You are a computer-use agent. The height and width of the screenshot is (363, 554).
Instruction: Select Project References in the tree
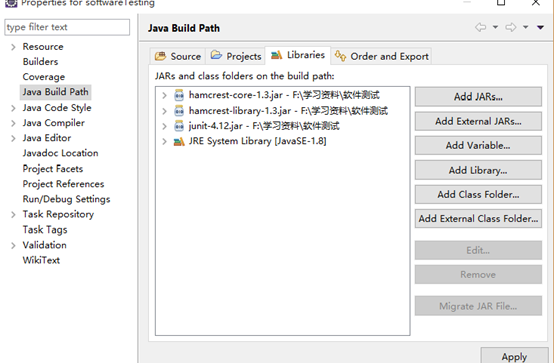tap(63, 184)
